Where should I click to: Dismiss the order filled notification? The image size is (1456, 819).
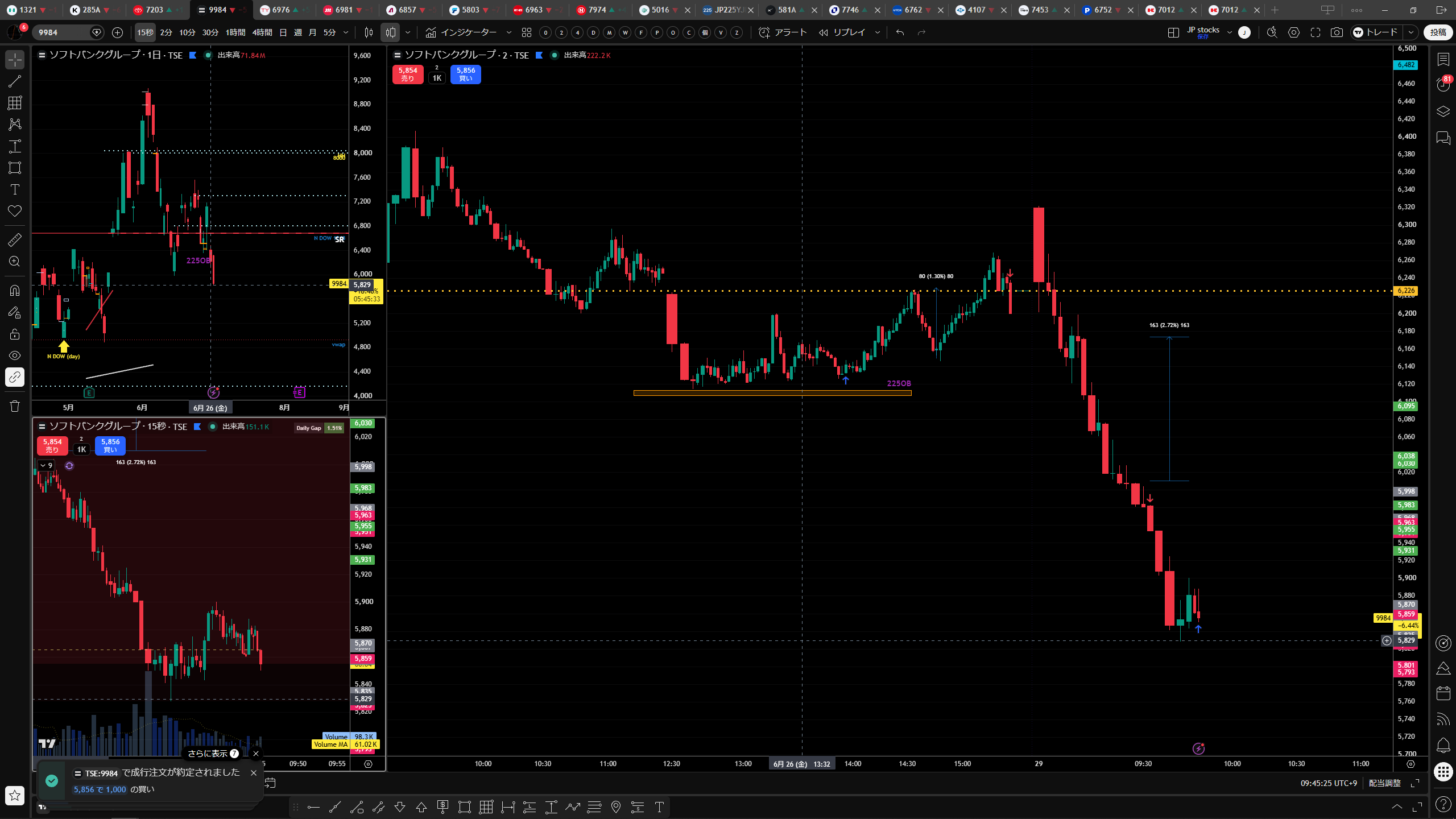[x=254, y=773]
